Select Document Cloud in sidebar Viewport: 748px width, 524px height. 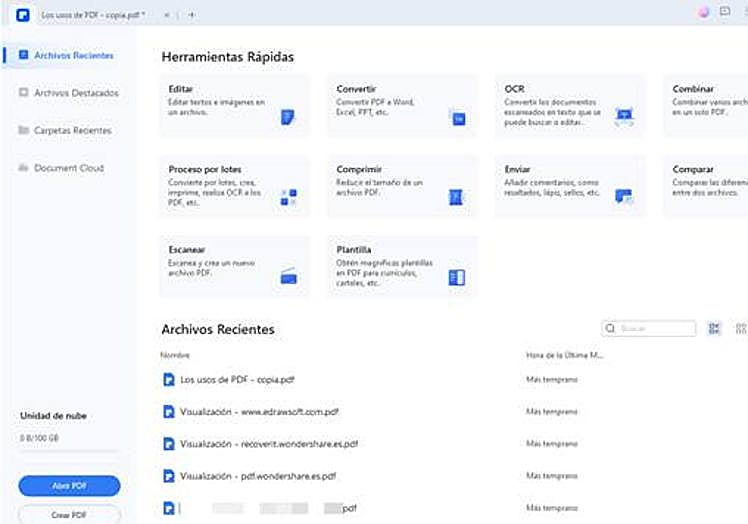click(68, 168)
